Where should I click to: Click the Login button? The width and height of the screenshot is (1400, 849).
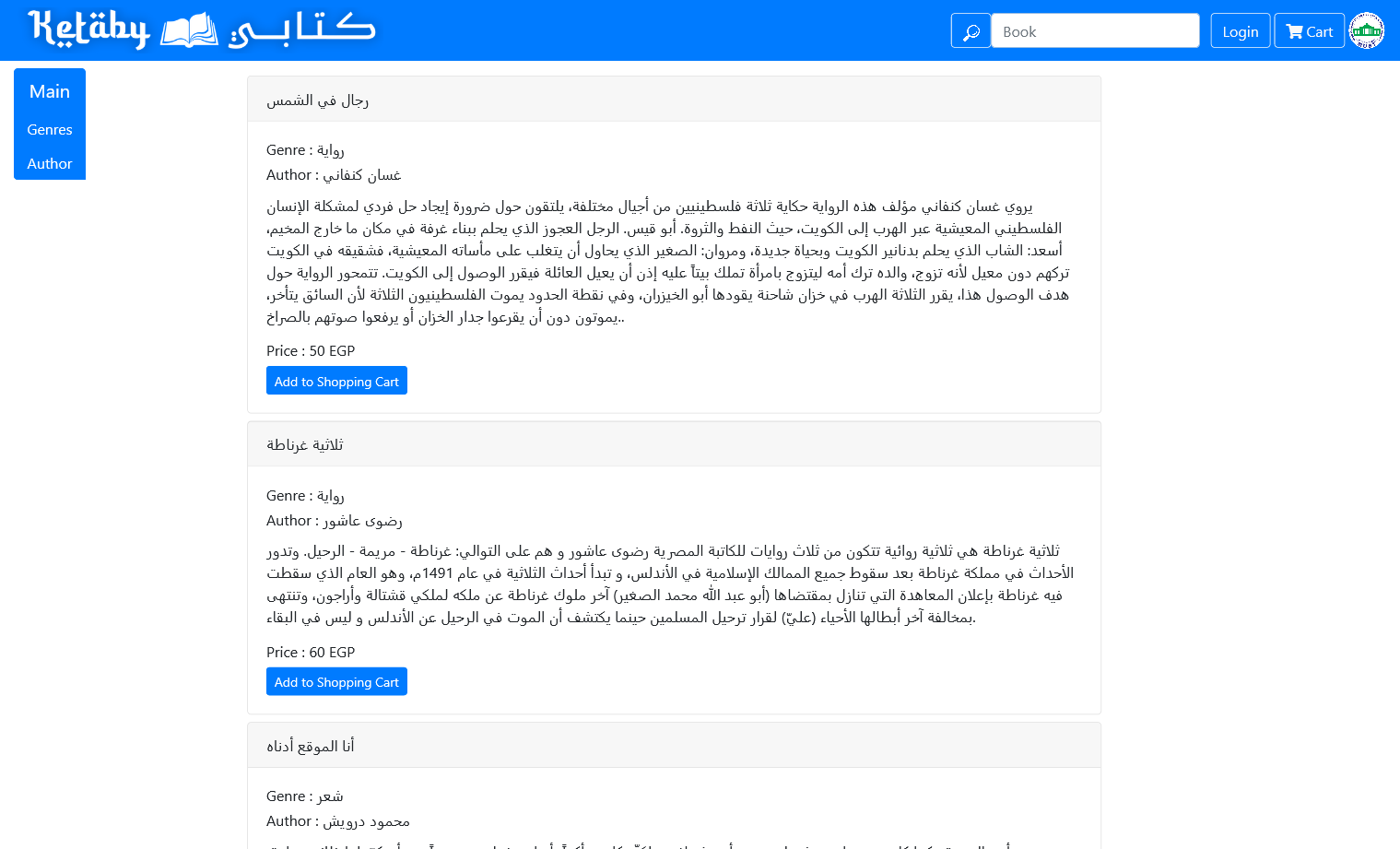1241,31
